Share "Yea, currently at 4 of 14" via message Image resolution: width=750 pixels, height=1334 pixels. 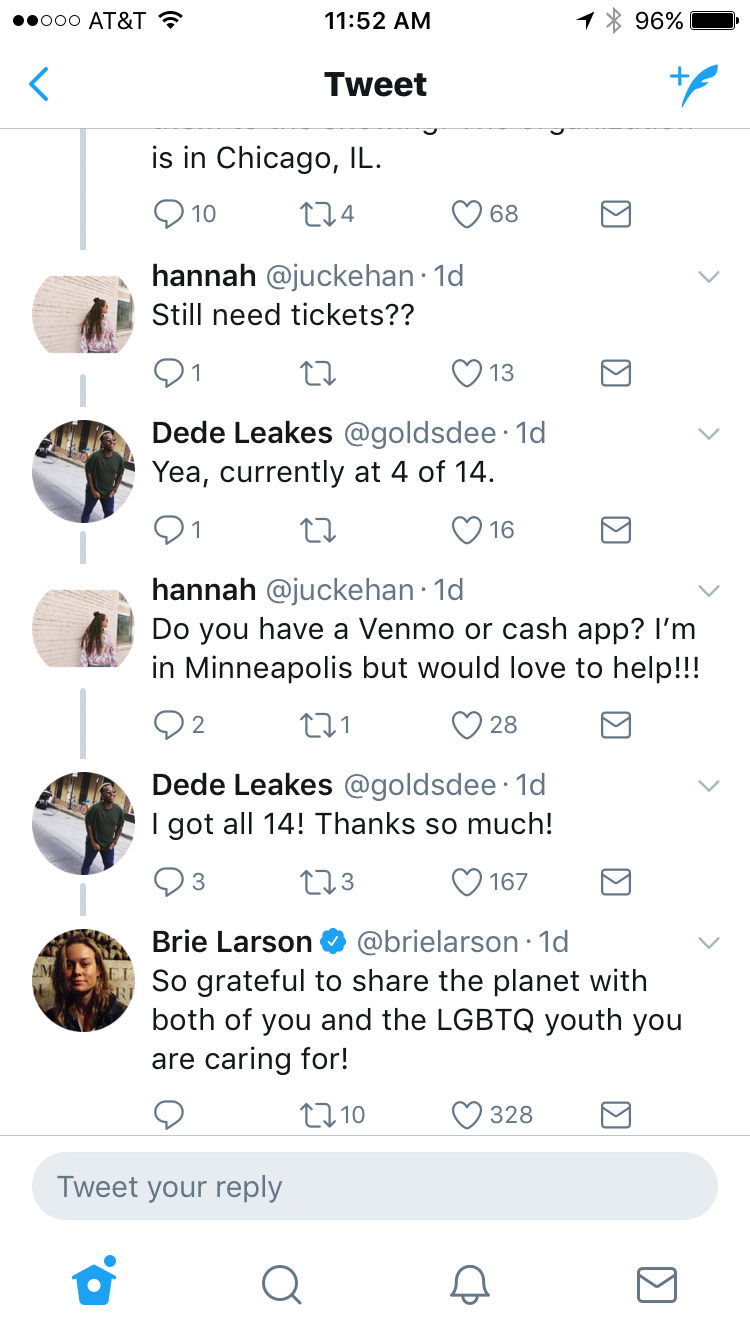point(615,530)
